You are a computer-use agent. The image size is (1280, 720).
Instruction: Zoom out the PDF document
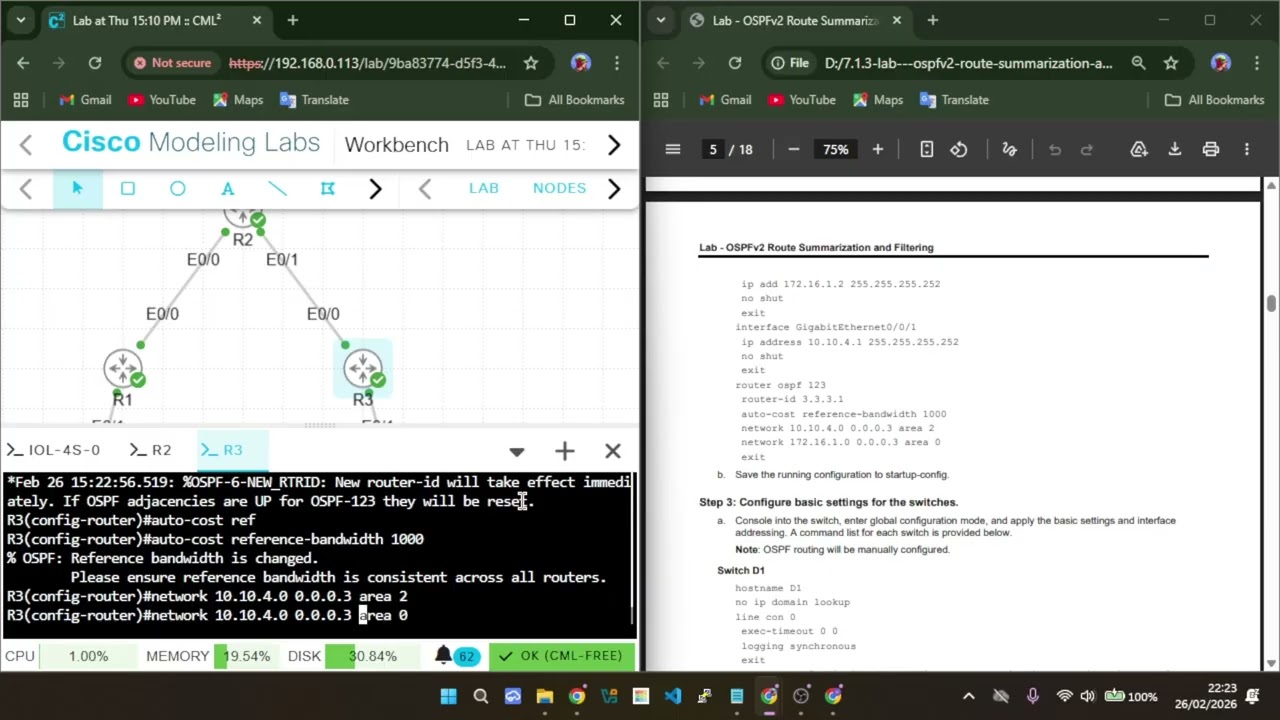(794, 150)
